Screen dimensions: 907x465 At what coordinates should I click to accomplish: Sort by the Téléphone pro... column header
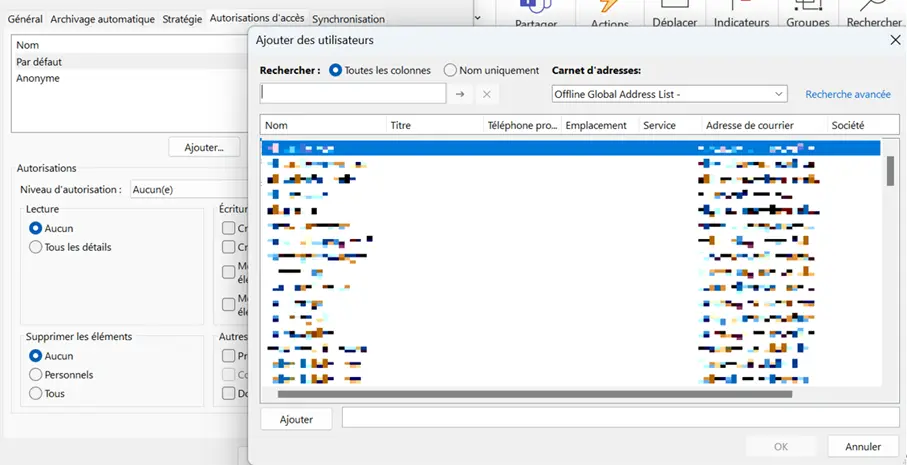pyautogui.click(x=522, y=125)
